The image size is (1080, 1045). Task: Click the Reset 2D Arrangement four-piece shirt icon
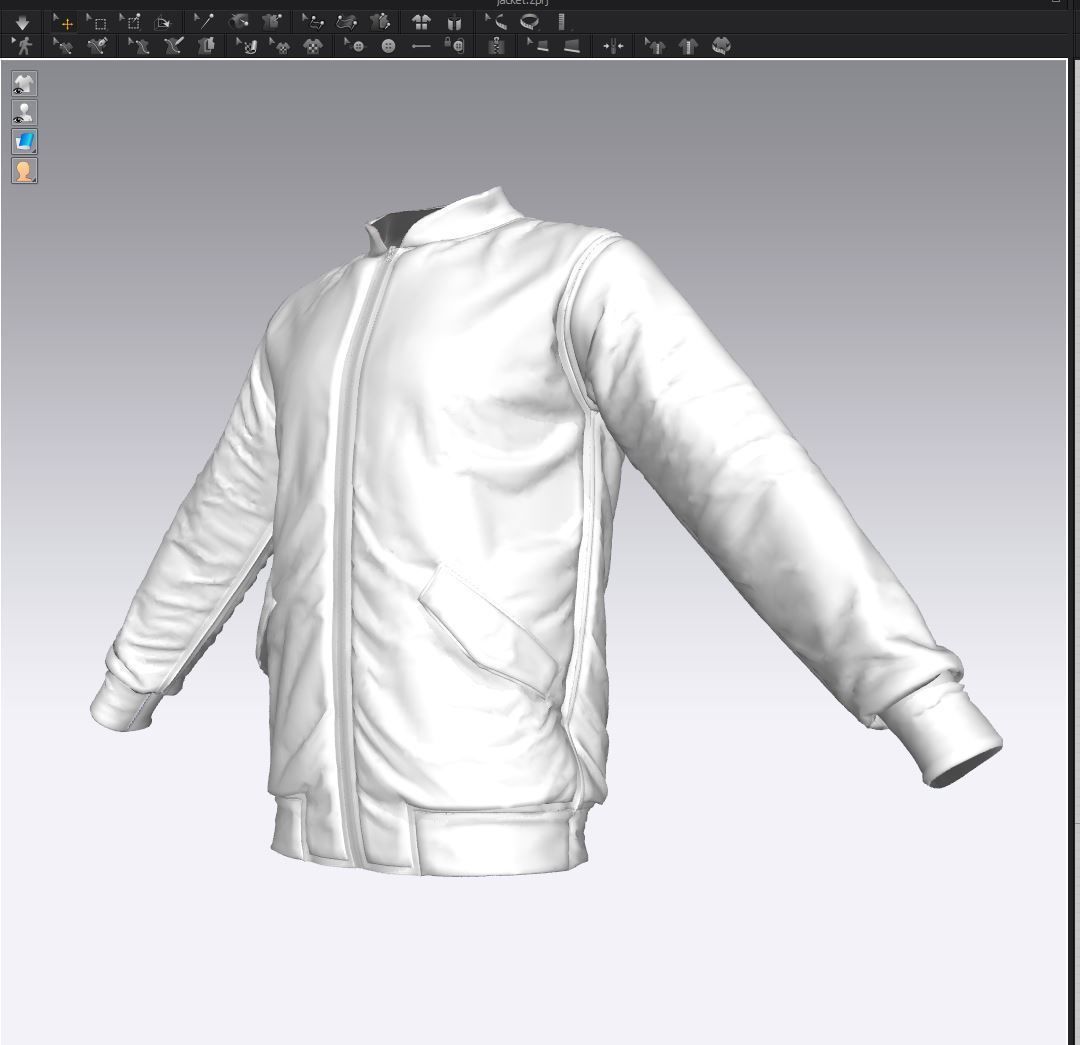pos(421,23)
